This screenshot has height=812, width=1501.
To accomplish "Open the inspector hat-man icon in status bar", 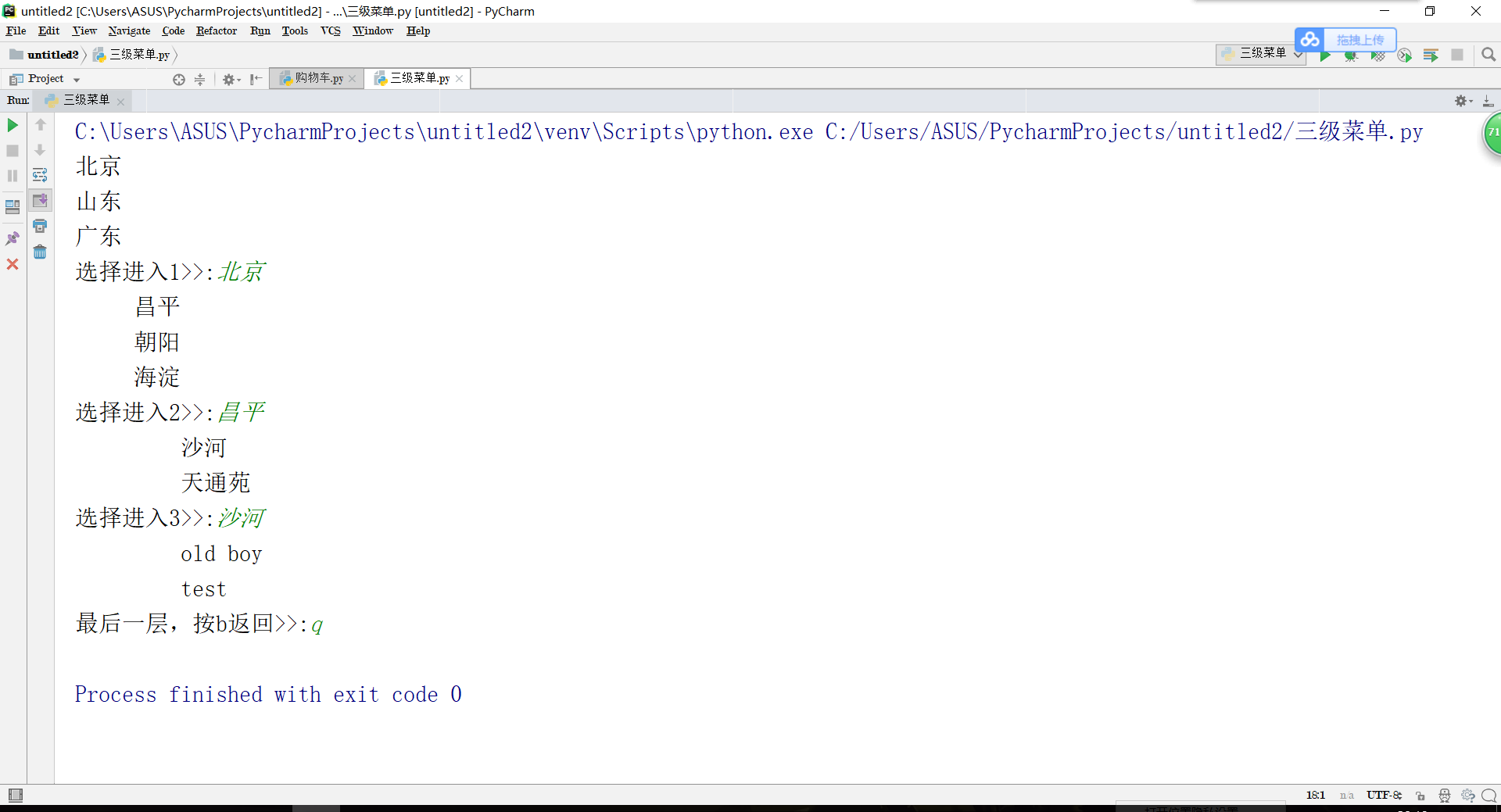I will pyautogui.click(x=1445, y=796).
